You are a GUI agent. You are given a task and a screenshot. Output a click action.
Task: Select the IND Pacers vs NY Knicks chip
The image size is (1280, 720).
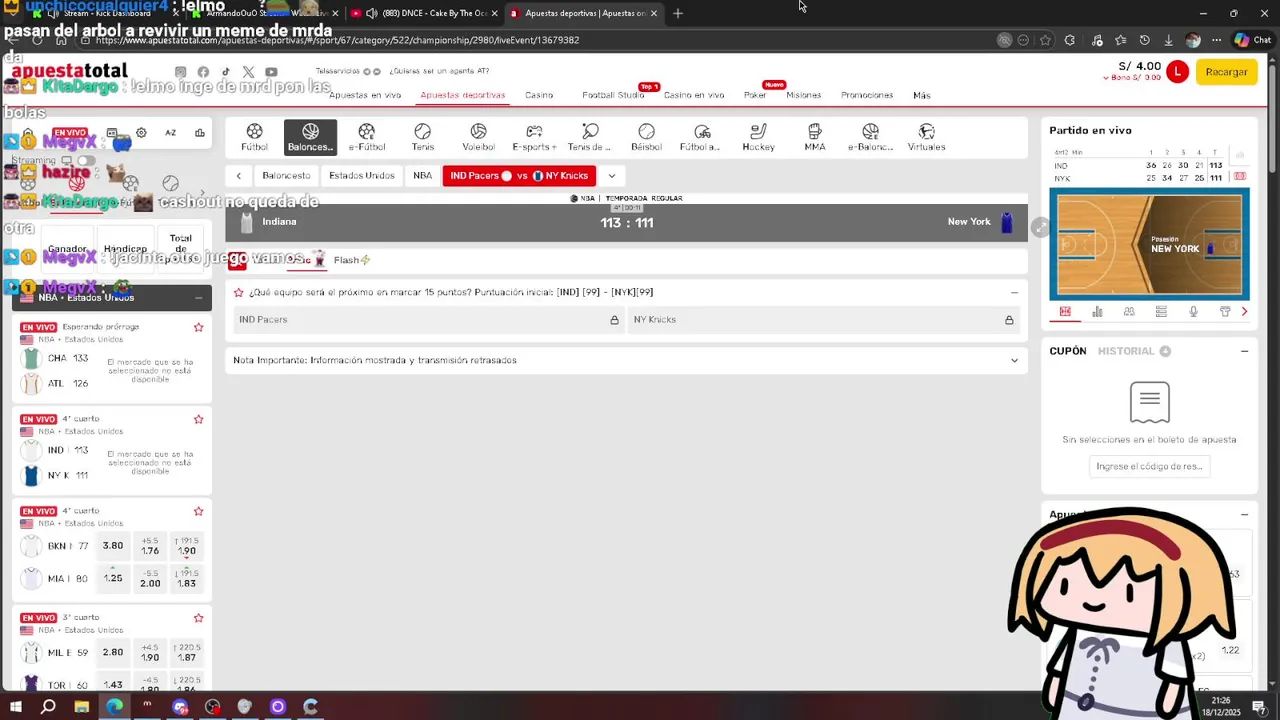click(x=519, y=176)
